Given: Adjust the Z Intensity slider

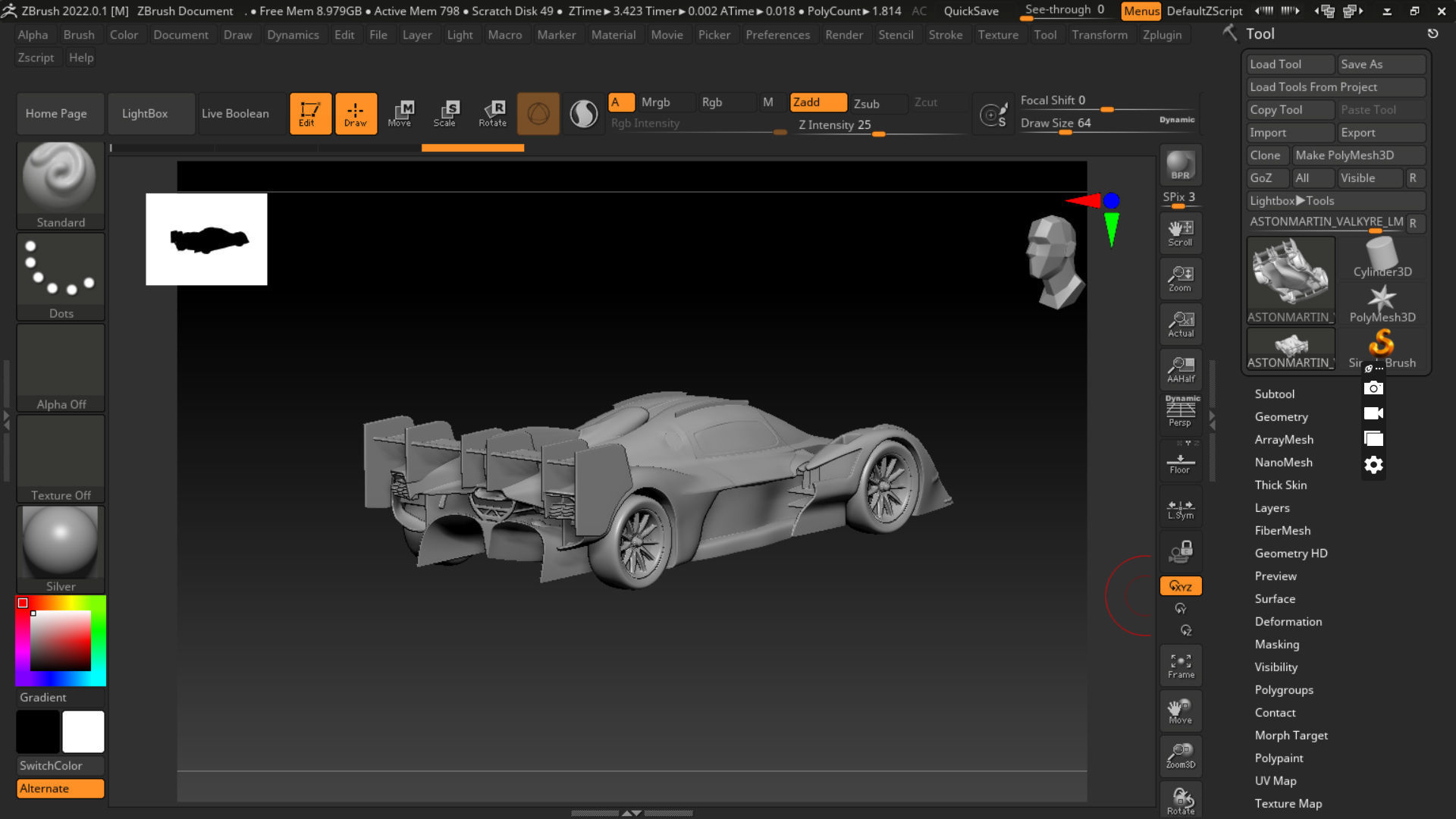Looking at the screenshot, I should pyautogui.click(x=880, y=125).
